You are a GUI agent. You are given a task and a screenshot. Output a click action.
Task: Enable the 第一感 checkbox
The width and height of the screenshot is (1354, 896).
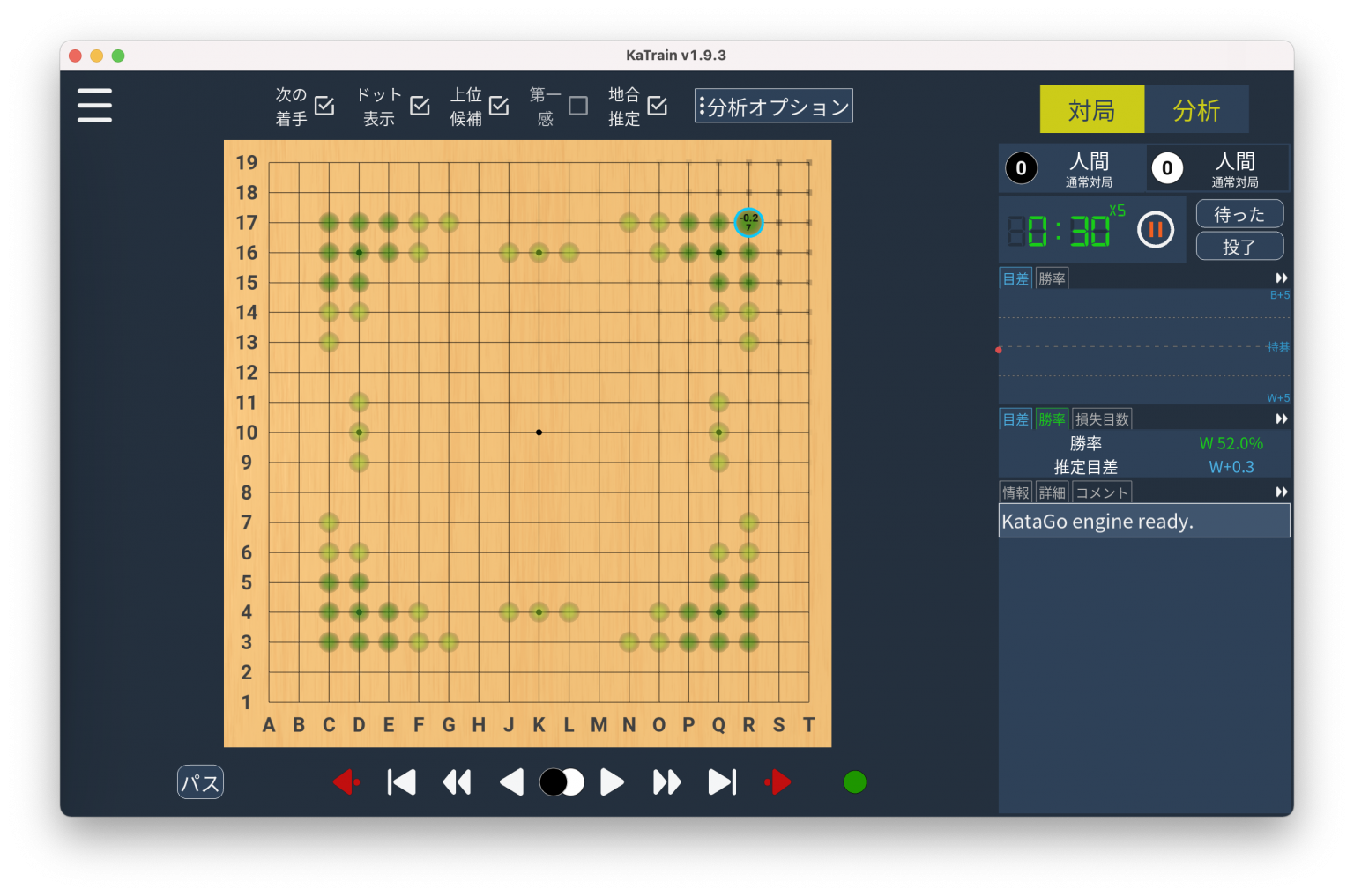[x=579, y=106]
